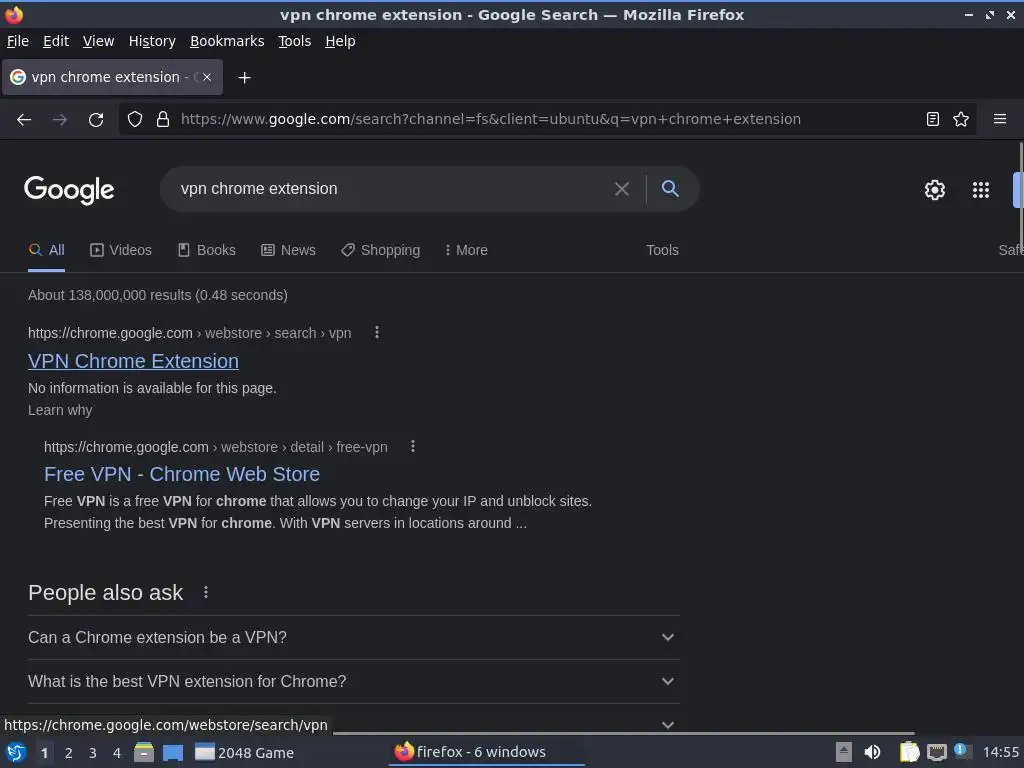1024x768 pixels.
Task: Open removable media eject tray icon
Action: pyautogui.click(x=844, y=752)
